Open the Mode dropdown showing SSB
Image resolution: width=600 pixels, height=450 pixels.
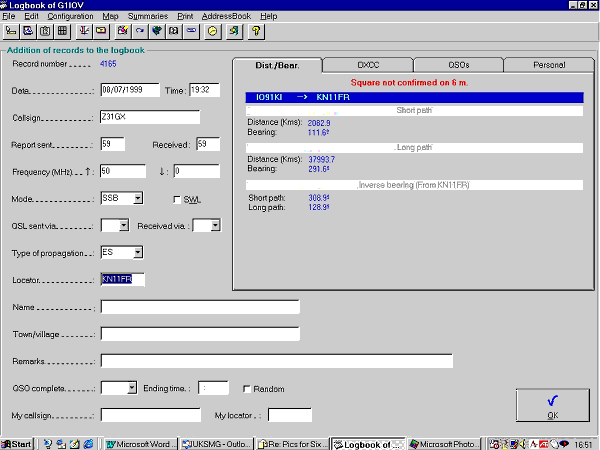tap(138, 198)
